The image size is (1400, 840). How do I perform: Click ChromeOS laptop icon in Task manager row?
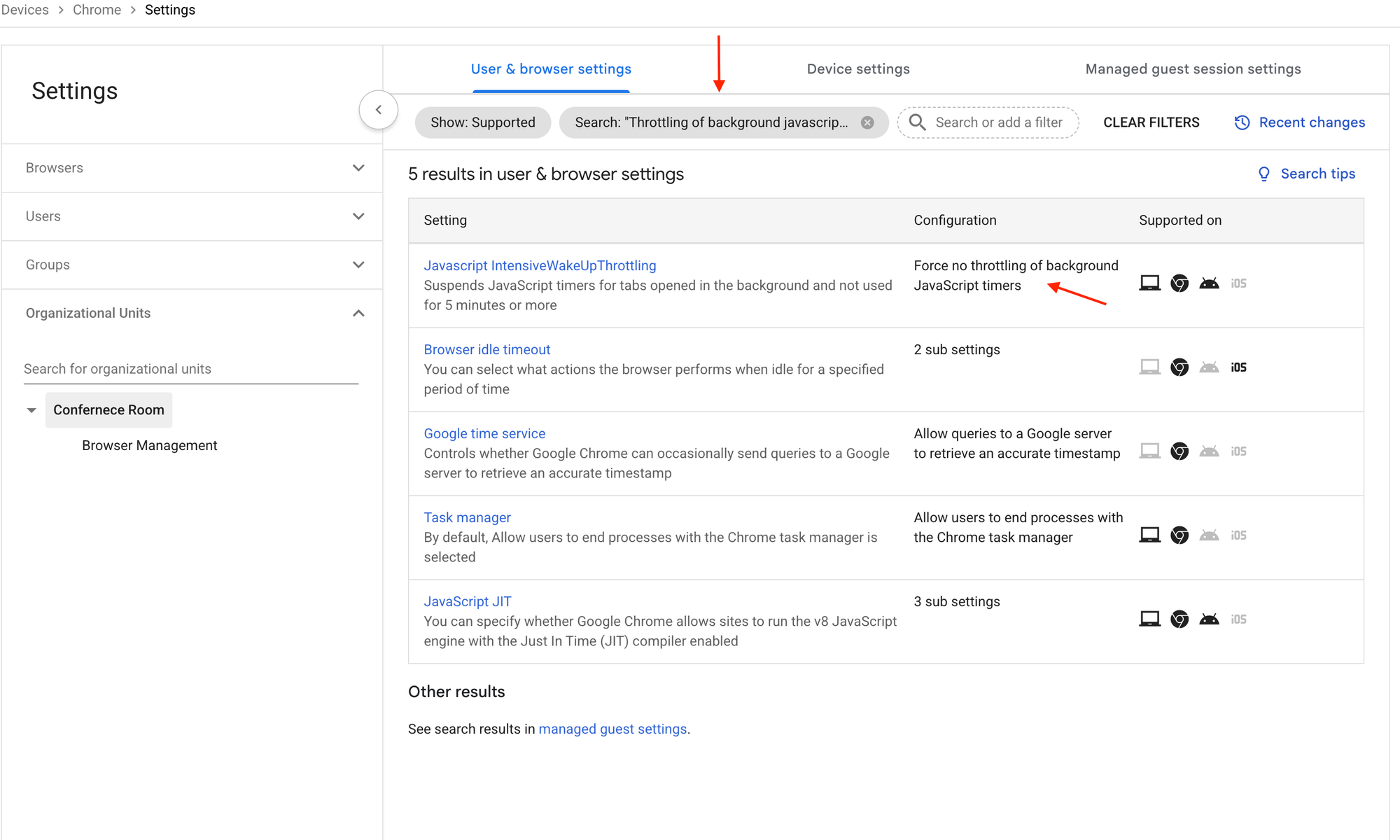click(1149, 535)
